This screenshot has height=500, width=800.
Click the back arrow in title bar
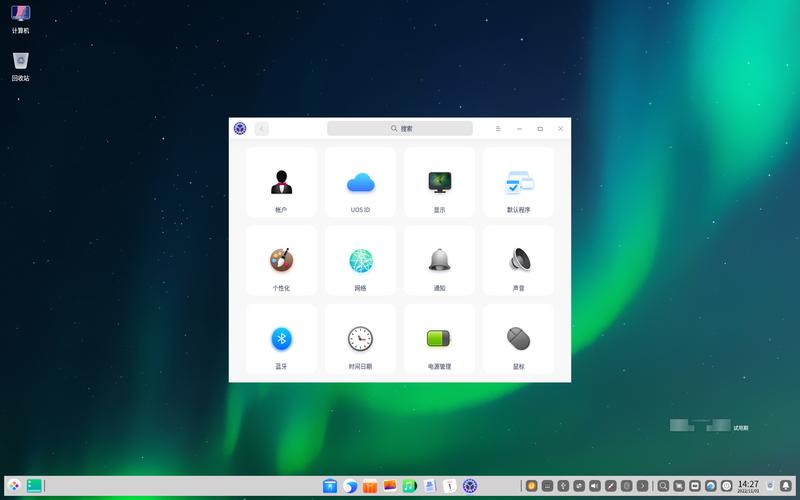(261, 129)
